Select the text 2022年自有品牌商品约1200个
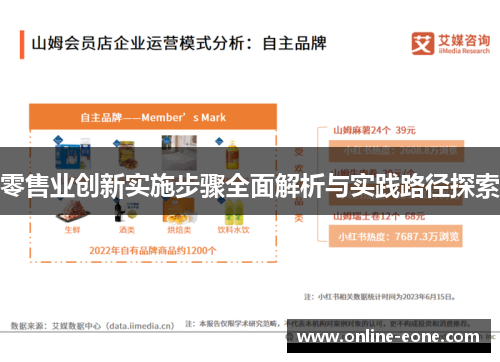The height and width of the screenshot is (362, 500). pyautogui.click(x=153, y=251)
